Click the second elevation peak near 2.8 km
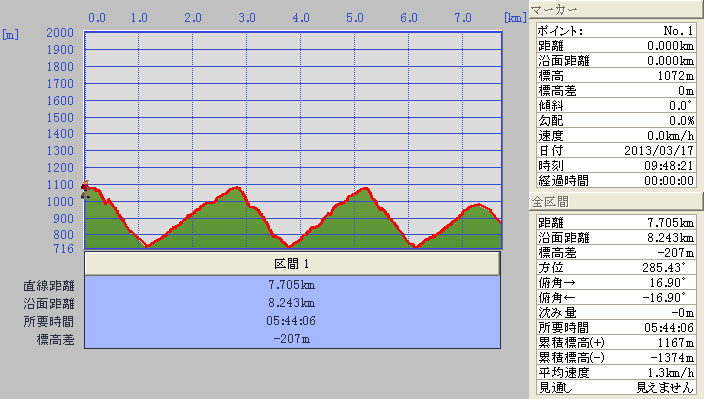This screenshot has width=704, height=399. (237, 188)
